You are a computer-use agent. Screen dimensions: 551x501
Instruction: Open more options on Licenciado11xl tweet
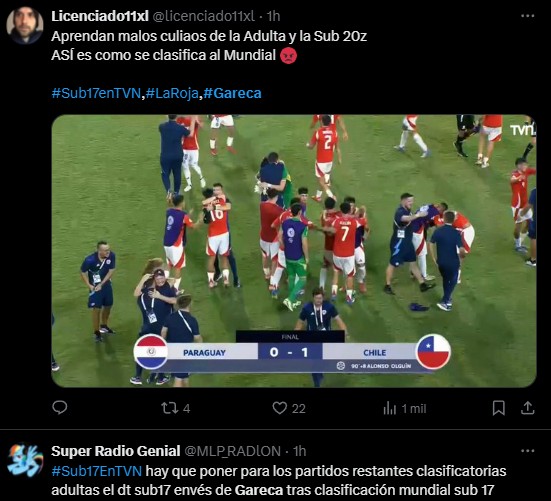tap(527, 16)
